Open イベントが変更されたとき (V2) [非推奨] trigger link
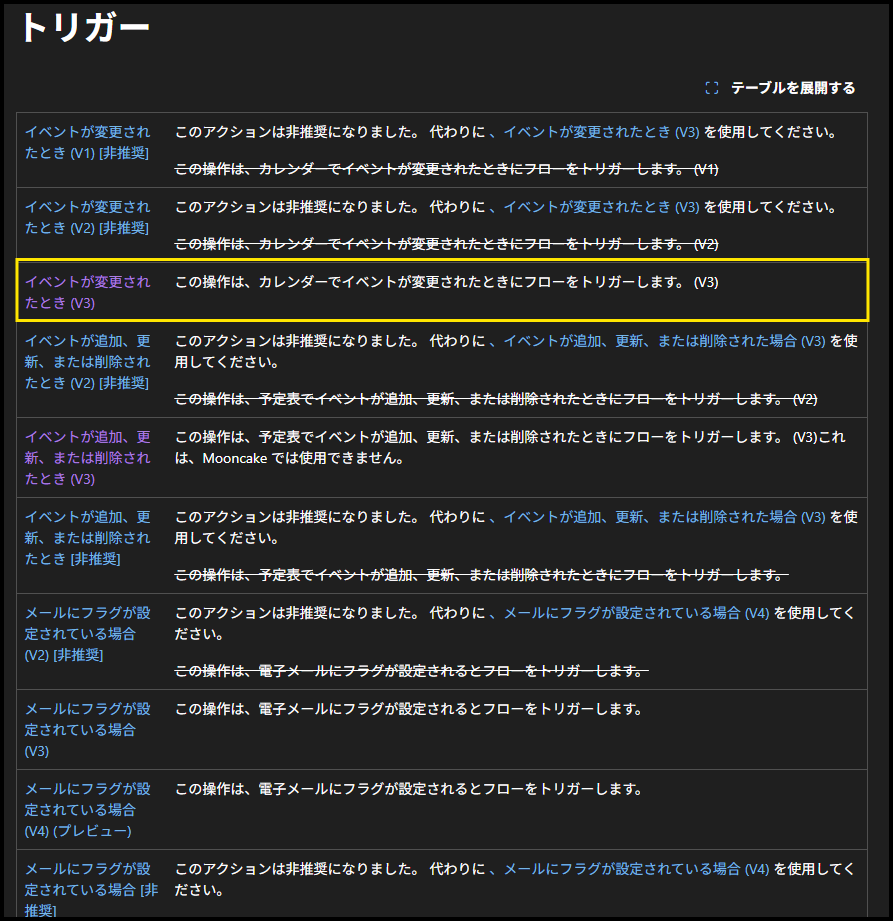This screenshot has width=893, height=921. (87, 217)
